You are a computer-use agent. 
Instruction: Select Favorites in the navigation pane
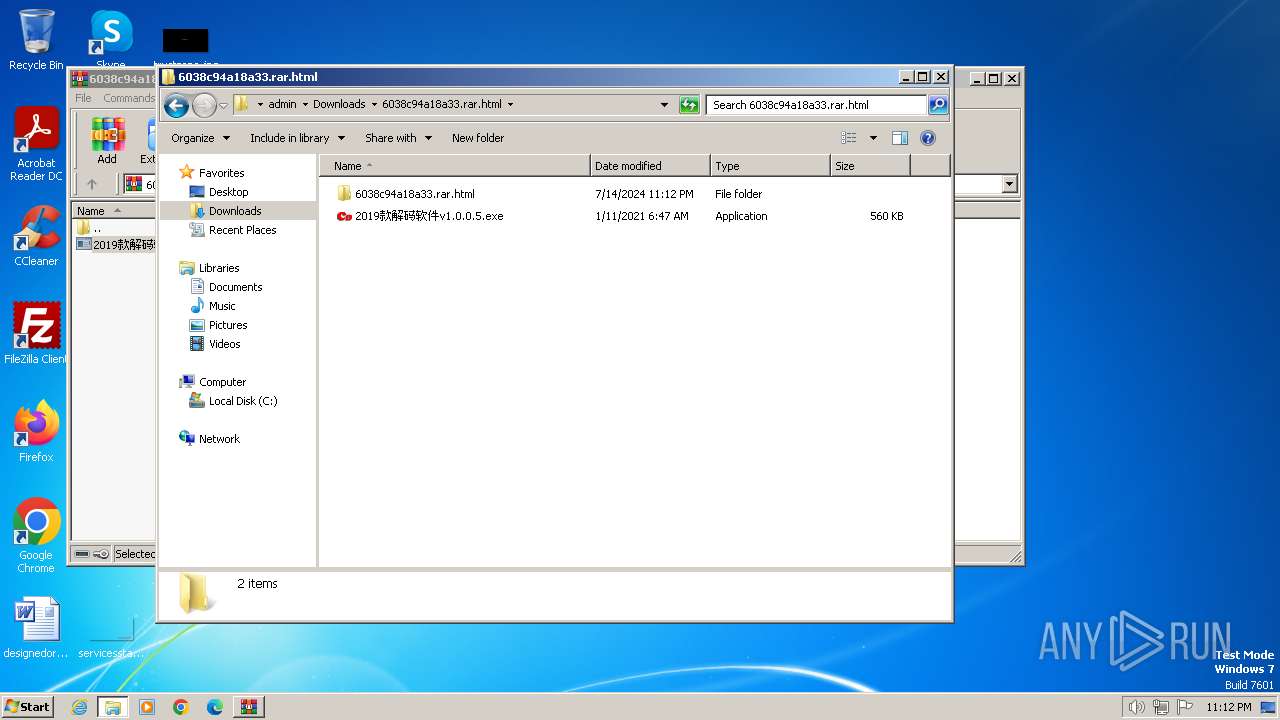(221, 173)
